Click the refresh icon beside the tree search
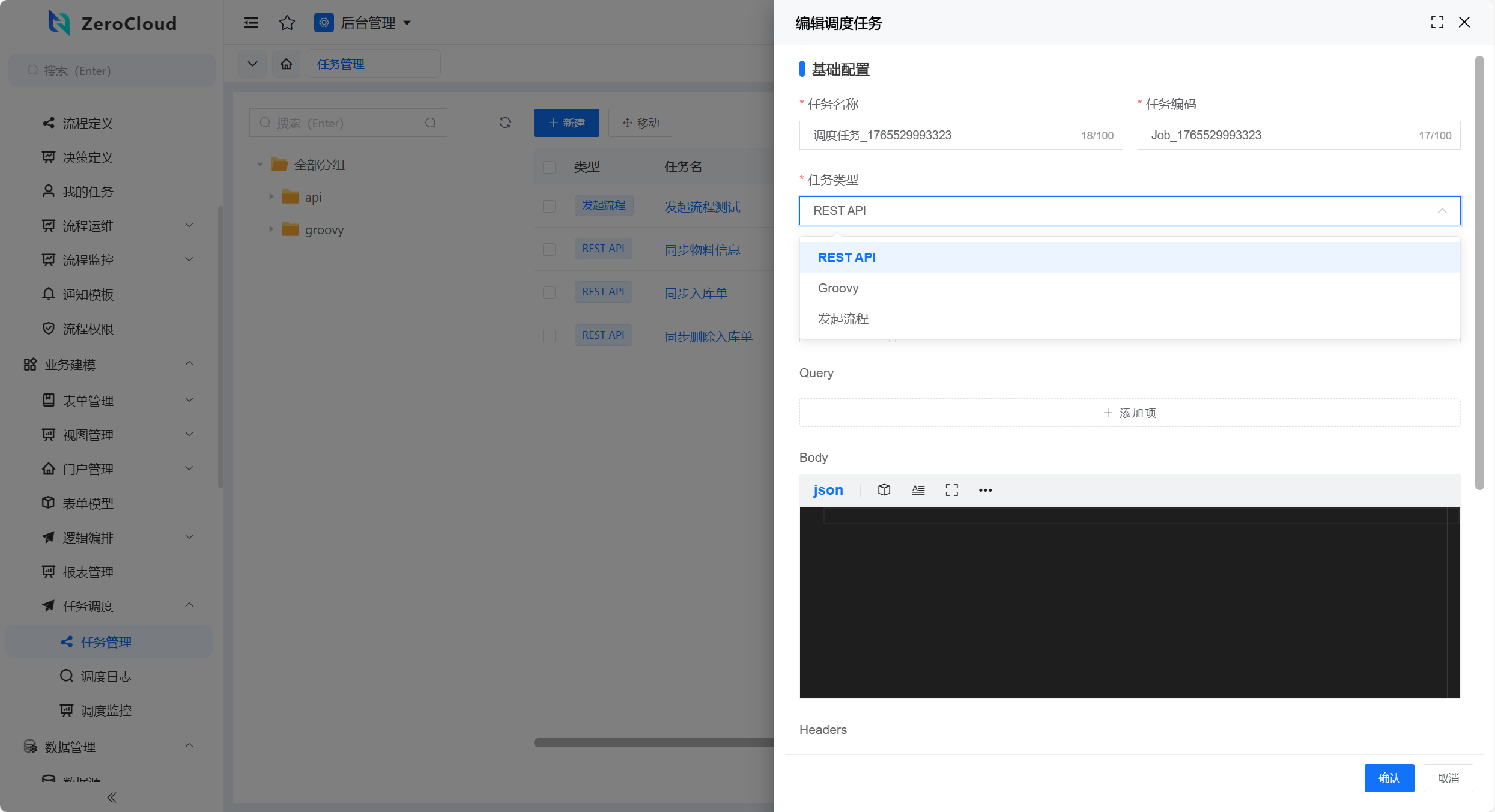Screen dimensions: 1495x812 (x=505, y=123)
